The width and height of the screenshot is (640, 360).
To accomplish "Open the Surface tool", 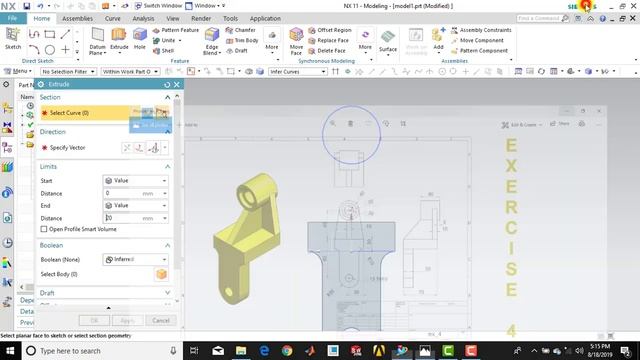I will pyautogui.click(x=388, y=41).
